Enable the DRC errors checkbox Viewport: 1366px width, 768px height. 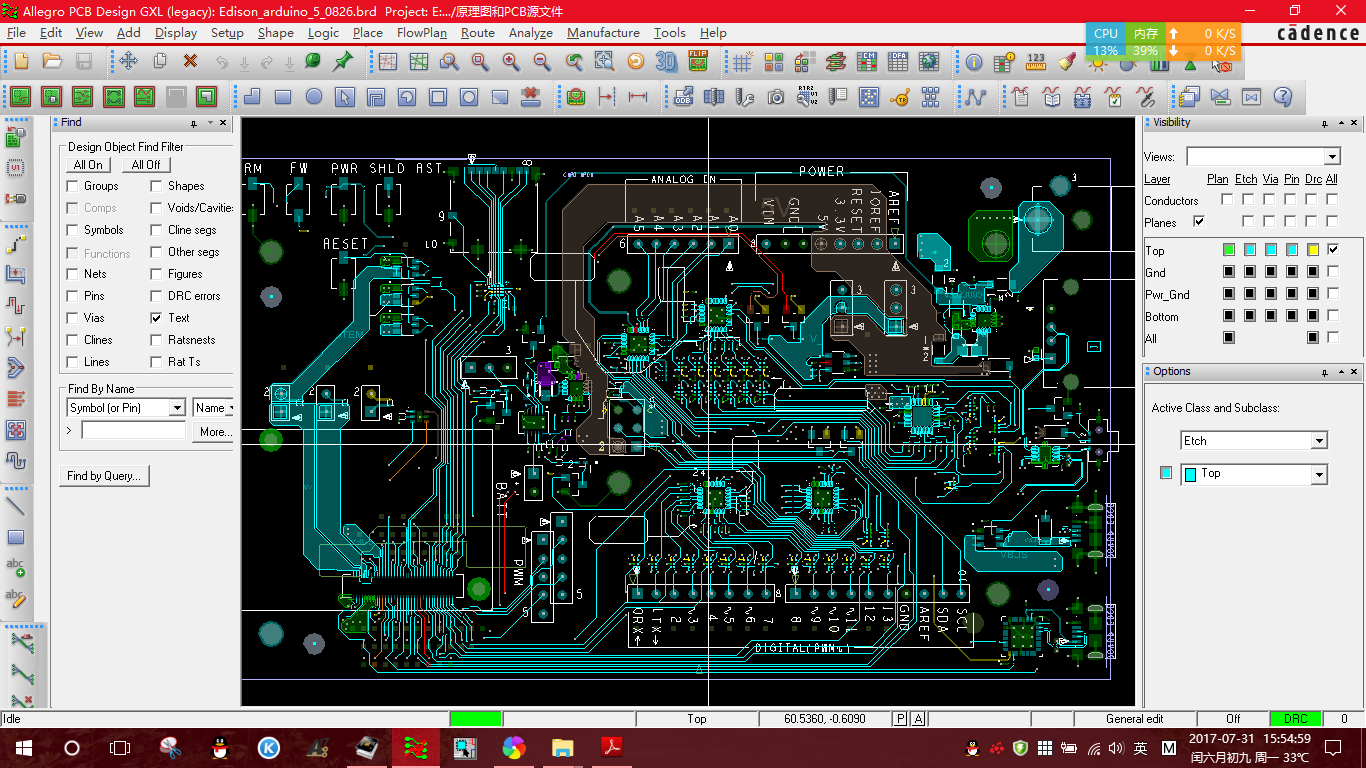pyautogui.click(x=156, y=296)
